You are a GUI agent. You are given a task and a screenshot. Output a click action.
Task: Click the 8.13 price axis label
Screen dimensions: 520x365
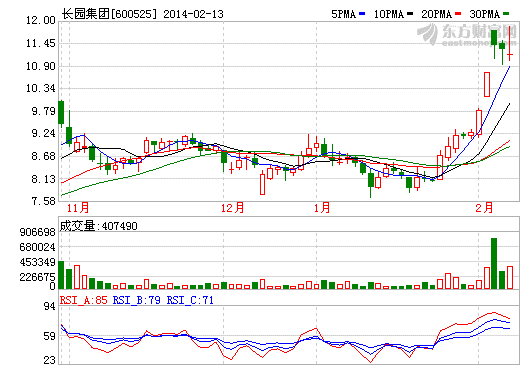tap(43, 179)
